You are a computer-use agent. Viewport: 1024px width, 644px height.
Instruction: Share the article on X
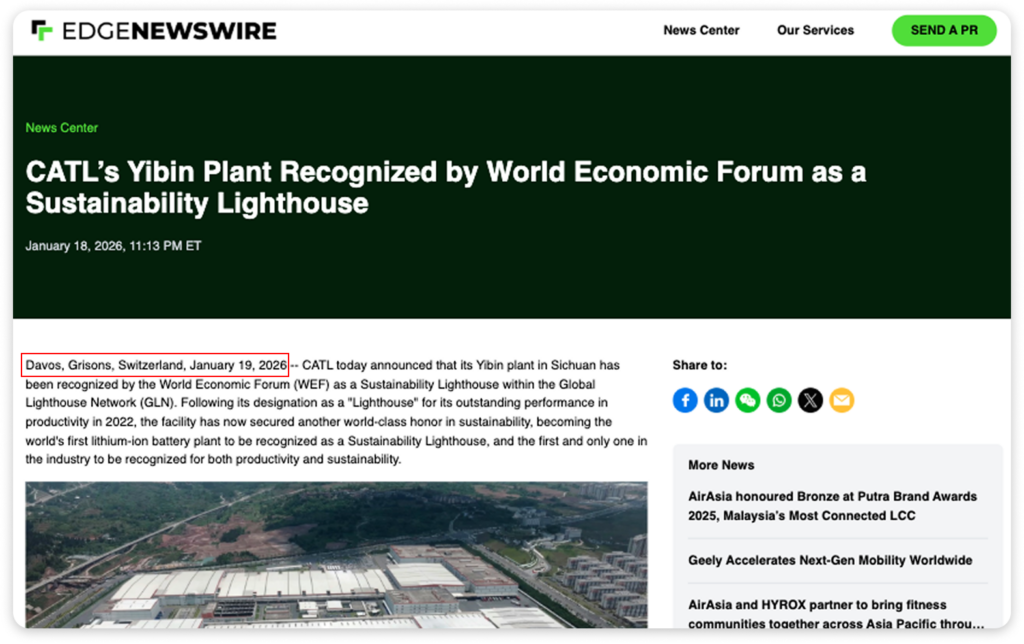pyautogui.click(x=810, y=400)
